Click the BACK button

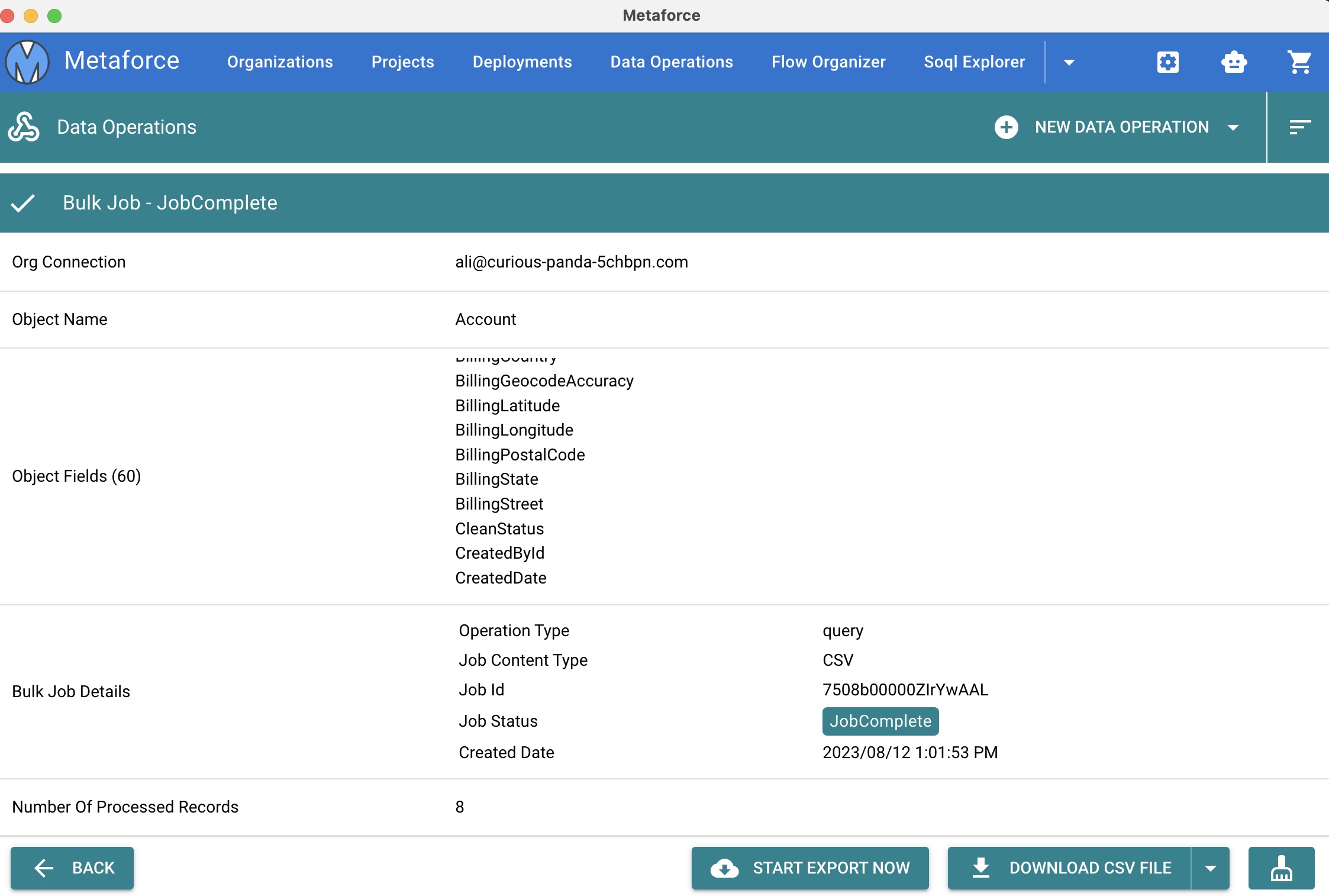[x=72, y=868]
